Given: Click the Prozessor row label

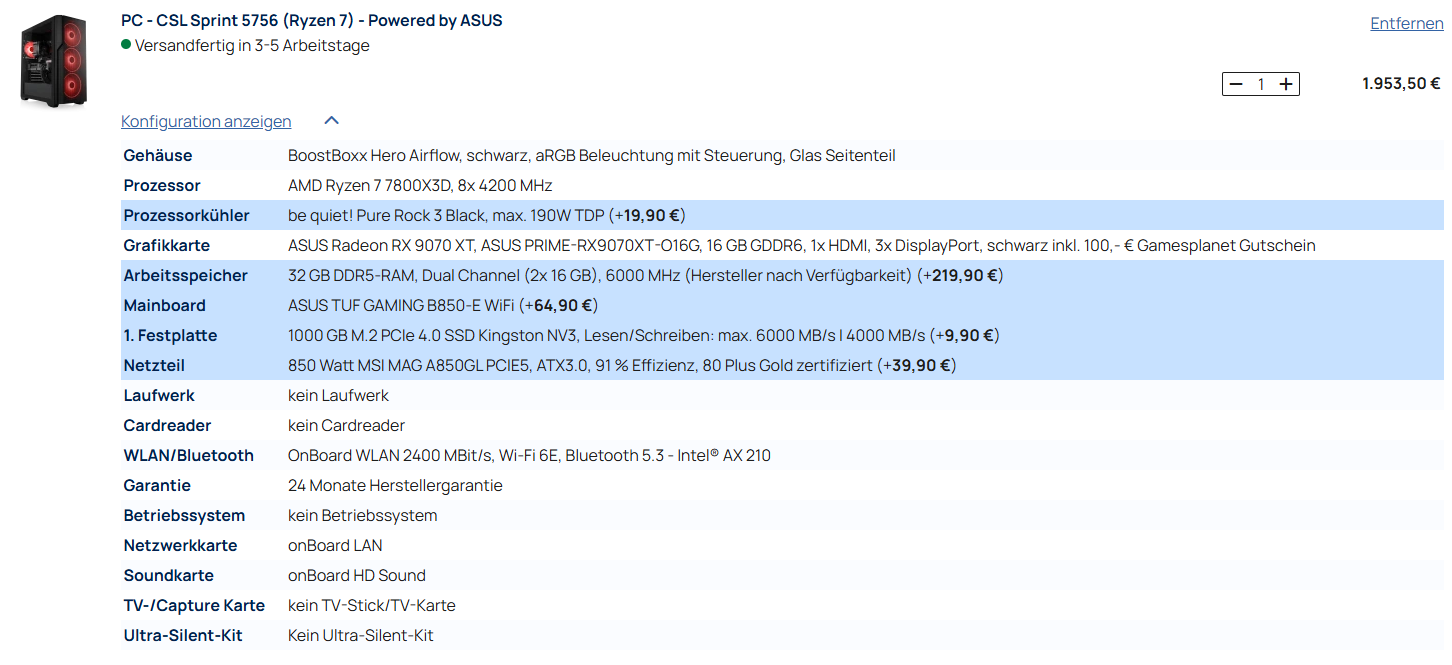Looking at the screenshot, I should click(x=162, y=185).
